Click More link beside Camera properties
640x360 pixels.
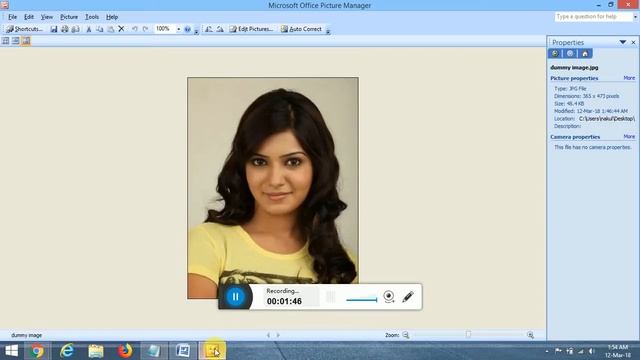point(629,137)
